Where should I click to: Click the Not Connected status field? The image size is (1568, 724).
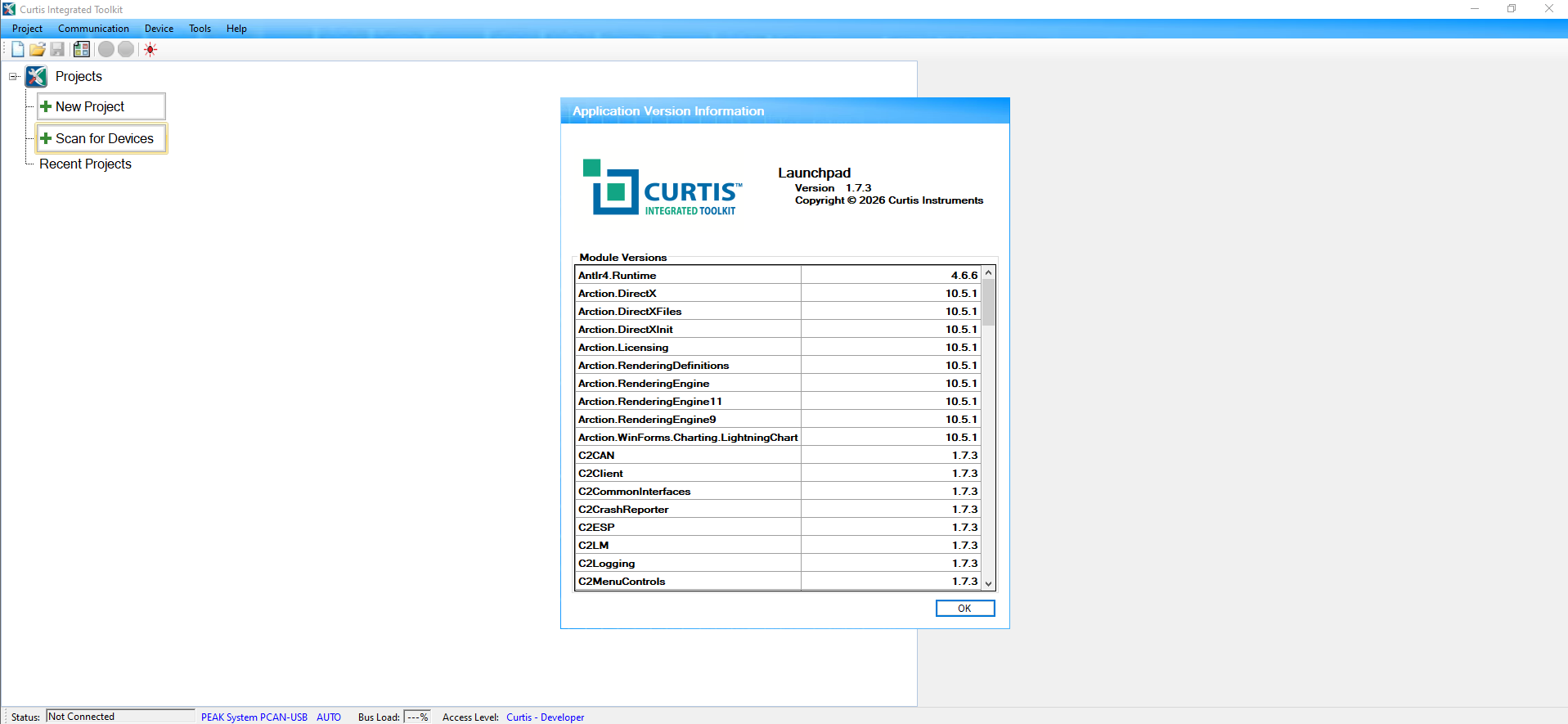(x=120, y=717)
